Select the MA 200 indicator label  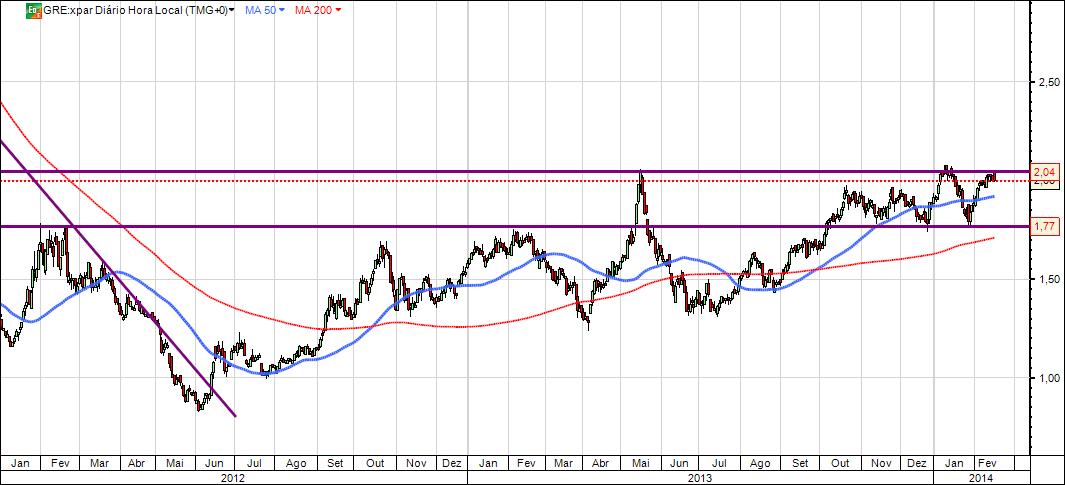click(x=313, y=10)
